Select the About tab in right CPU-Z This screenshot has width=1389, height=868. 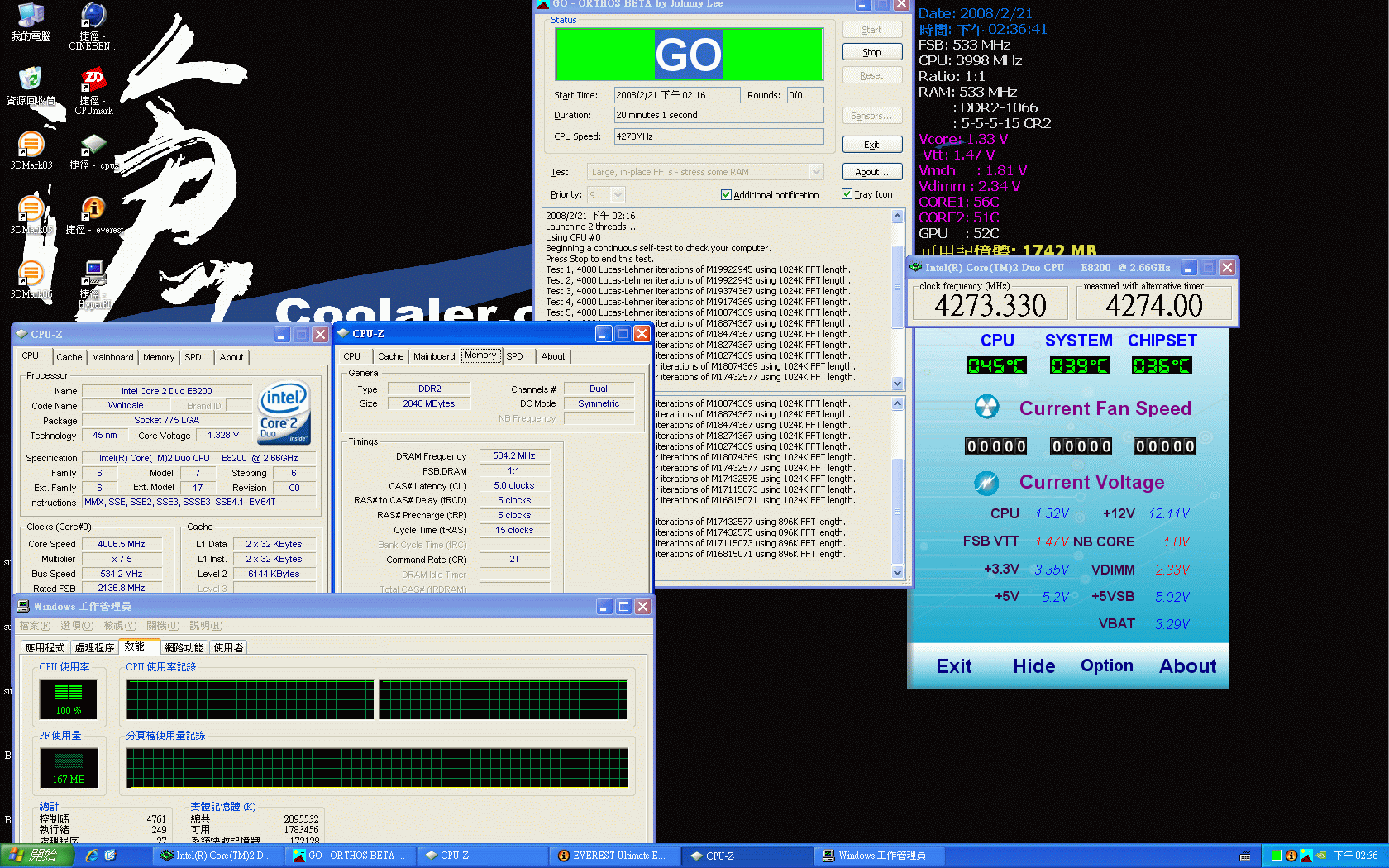tap(553, 356)
